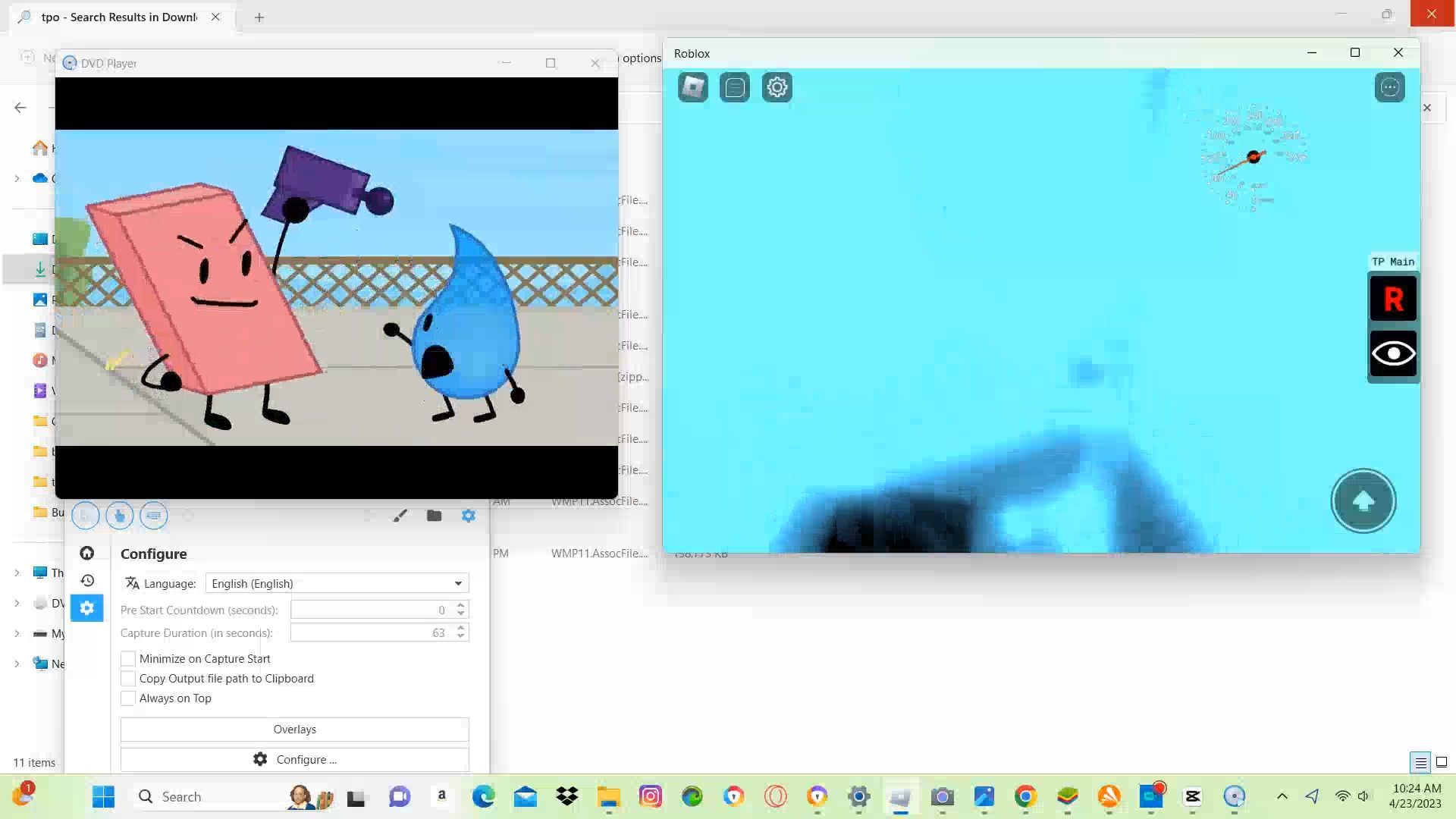Screen dimensions: 1456x819
Task: Click the Pre Start Countdown field
Action: coord(372,610)
